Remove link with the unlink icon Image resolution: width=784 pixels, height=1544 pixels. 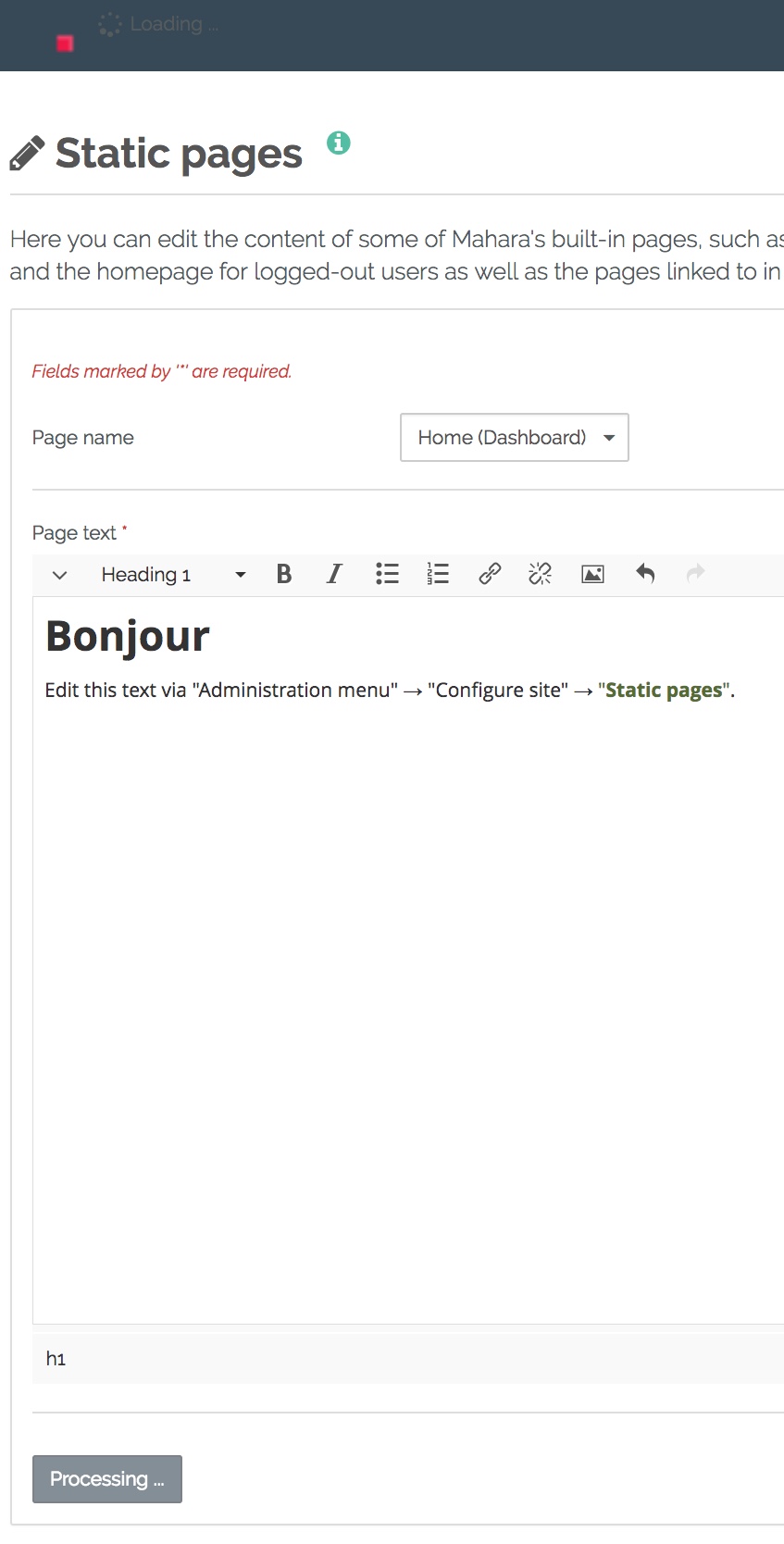(540, 574)
